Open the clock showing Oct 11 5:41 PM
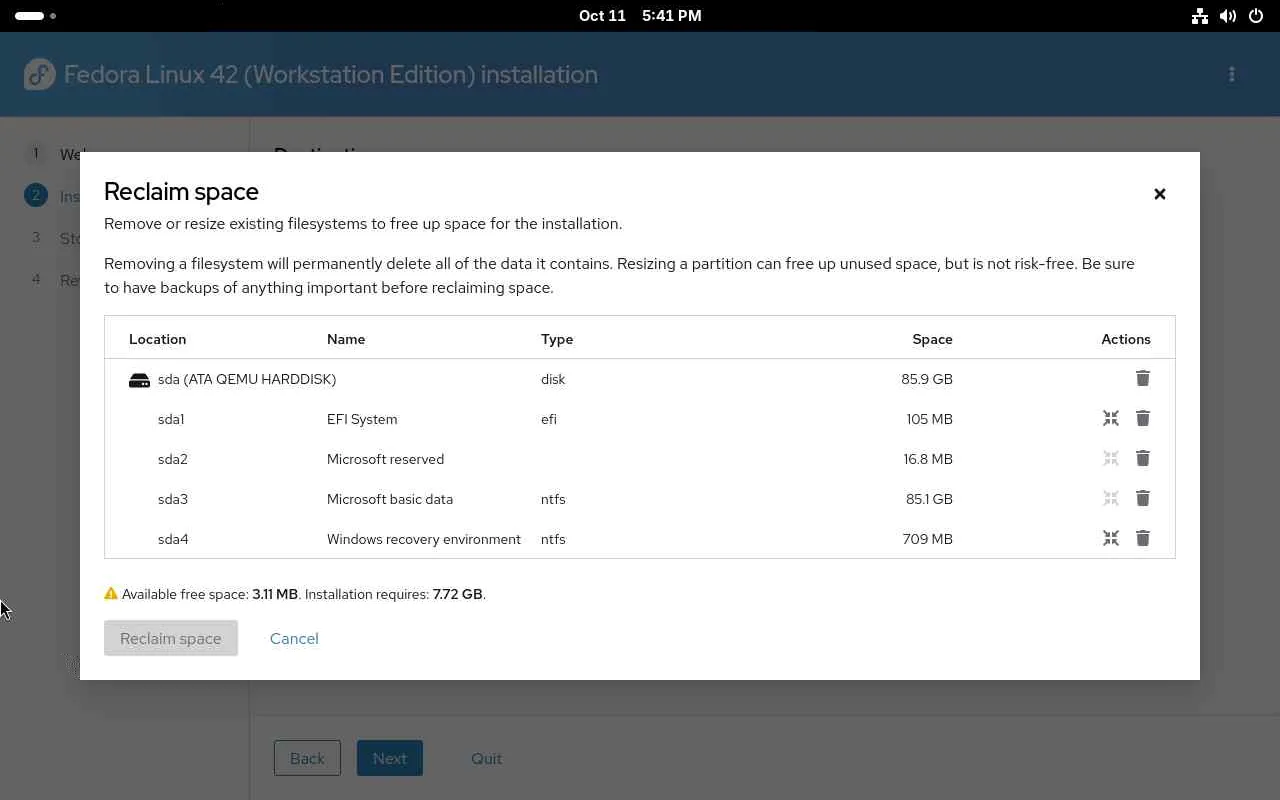Screen dimensions: 1280x800 [640, 16]
